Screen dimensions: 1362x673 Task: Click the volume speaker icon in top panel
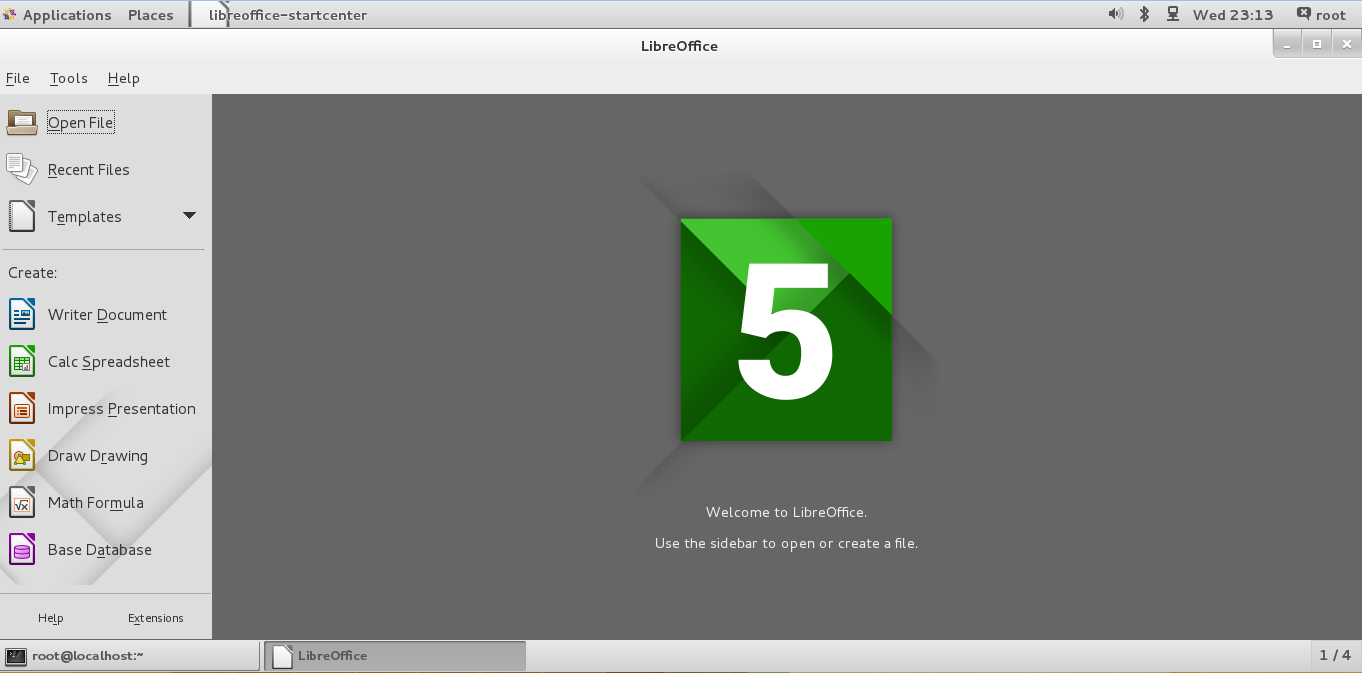pos(1116,14)
